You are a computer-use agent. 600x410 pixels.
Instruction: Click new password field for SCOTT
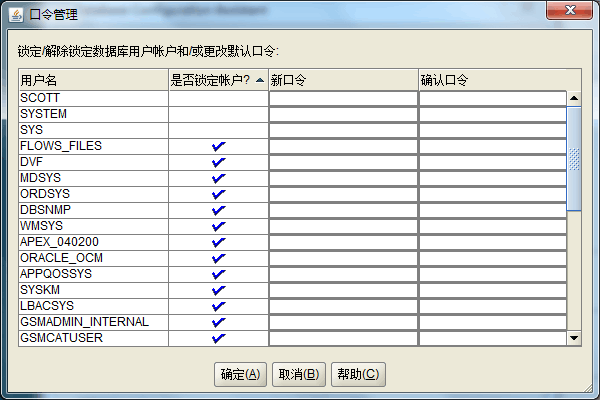[x=343, y=98]
